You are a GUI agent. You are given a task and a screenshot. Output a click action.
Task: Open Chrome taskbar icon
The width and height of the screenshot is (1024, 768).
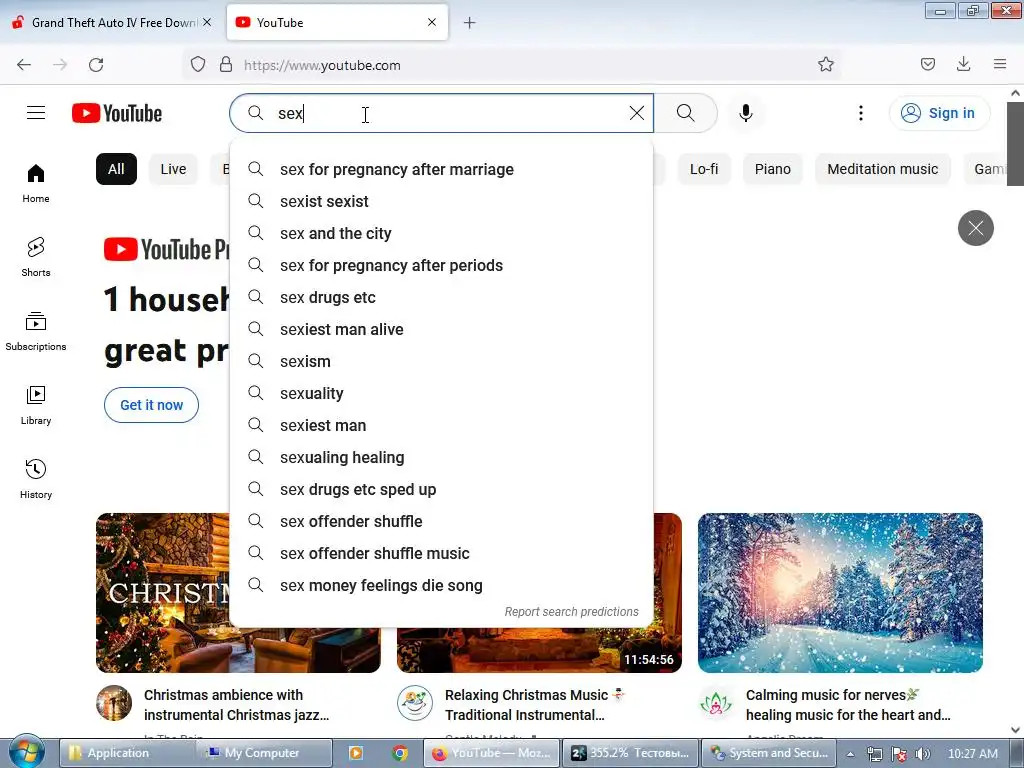400,753
